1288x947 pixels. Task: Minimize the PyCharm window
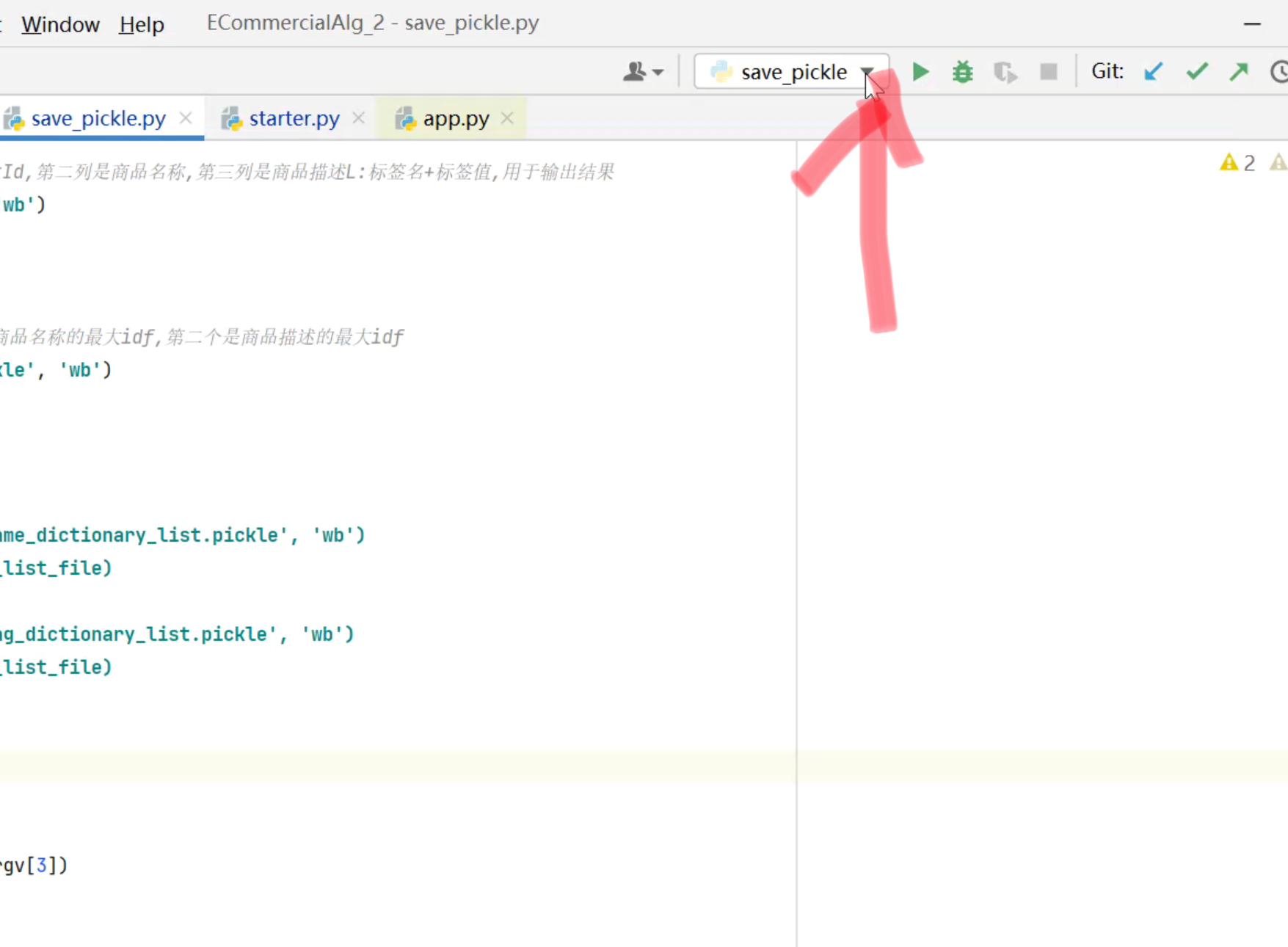pos(1252,24)
